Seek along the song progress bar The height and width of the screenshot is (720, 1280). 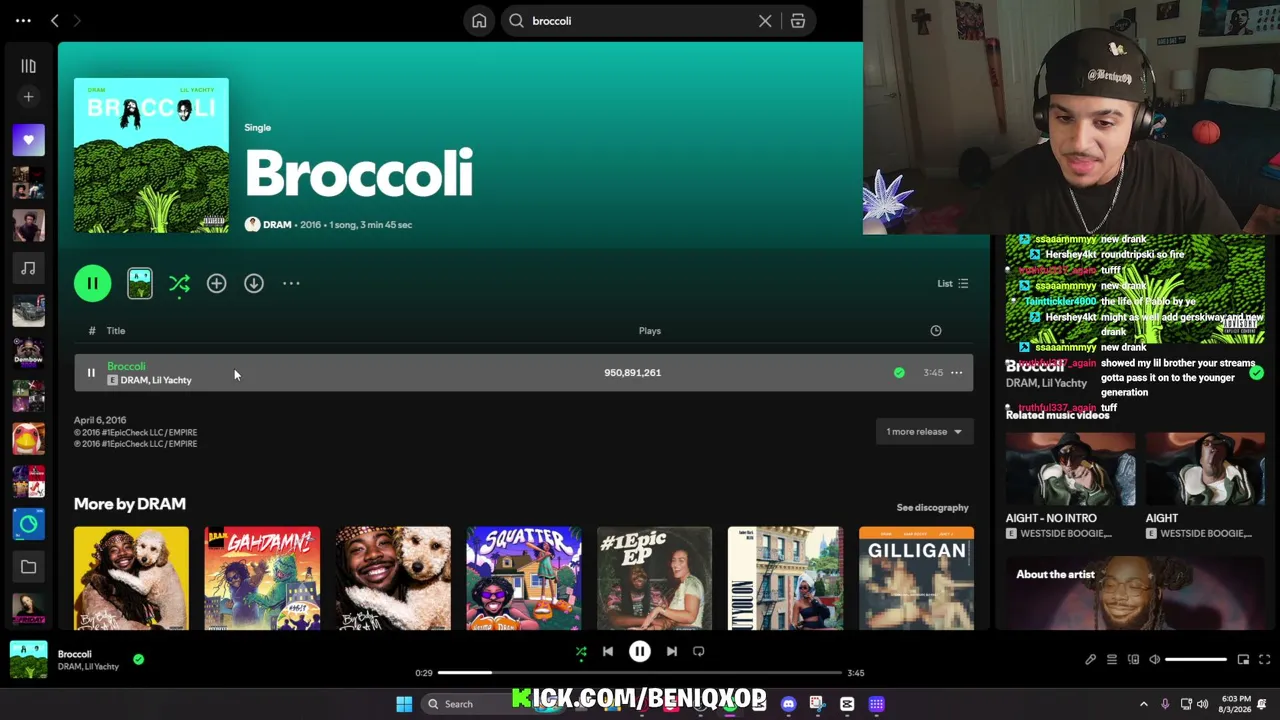tap(640, 673)
